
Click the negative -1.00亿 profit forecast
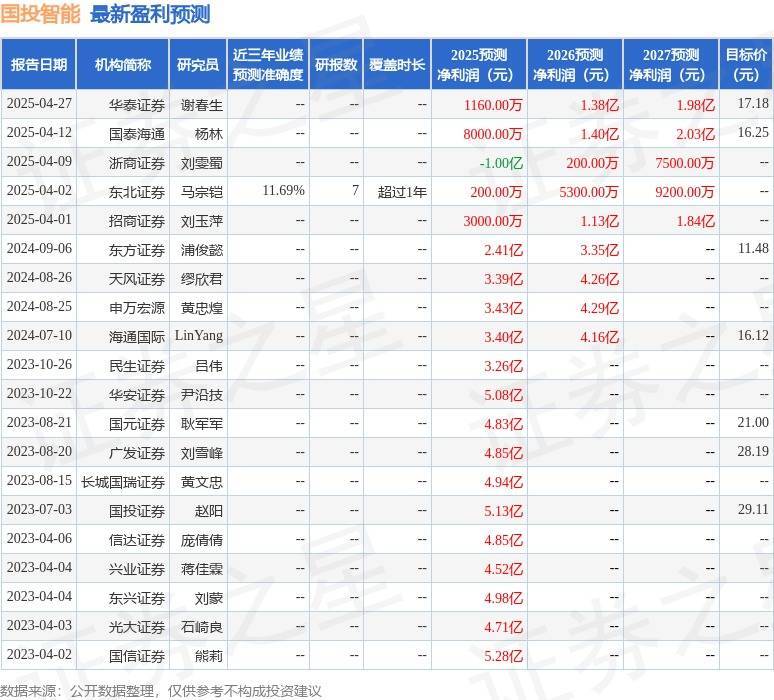pos(502,162)
